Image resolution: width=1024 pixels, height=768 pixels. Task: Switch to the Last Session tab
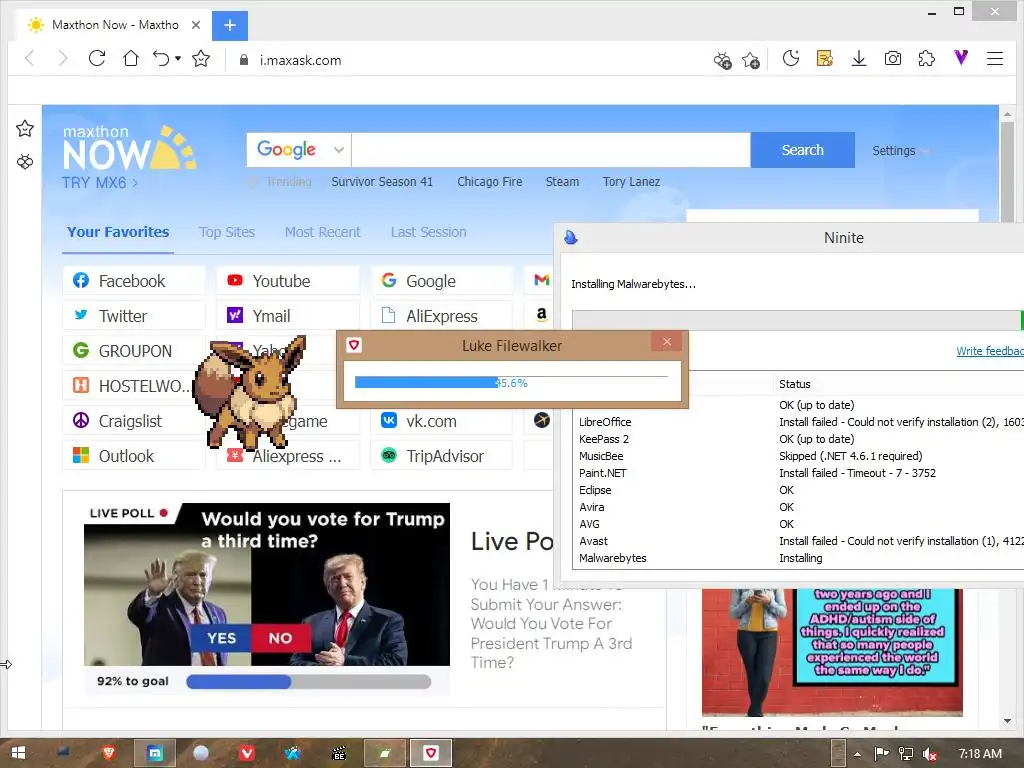pyautogui.click(x=428, y=232)
